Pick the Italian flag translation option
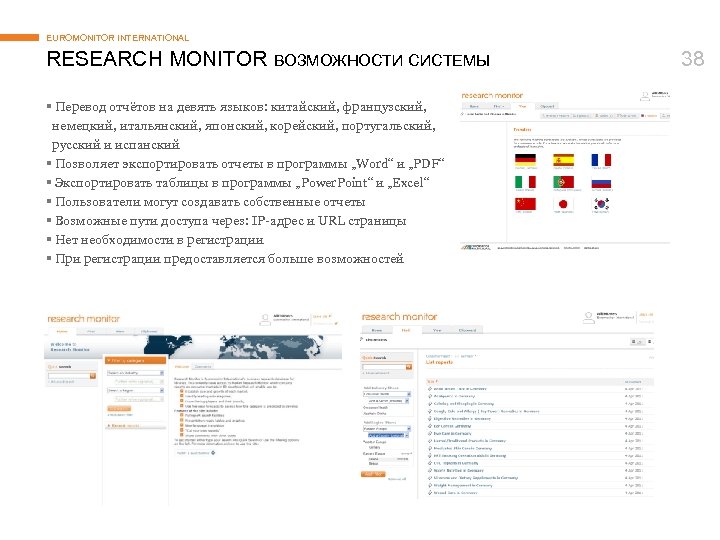Viewport: 720px width, 540px height. pos(525,182)
